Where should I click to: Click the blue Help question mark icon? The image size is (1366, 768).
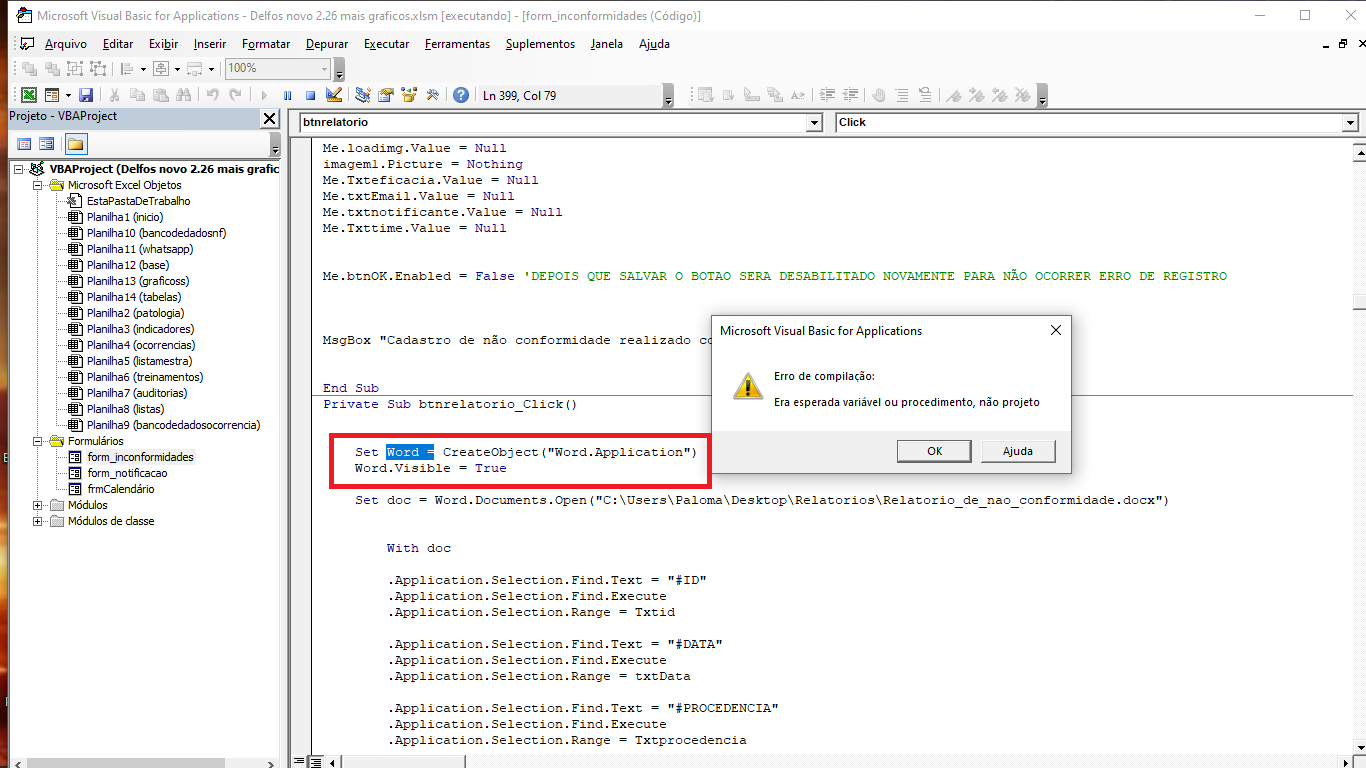click(x=460, y=95)
